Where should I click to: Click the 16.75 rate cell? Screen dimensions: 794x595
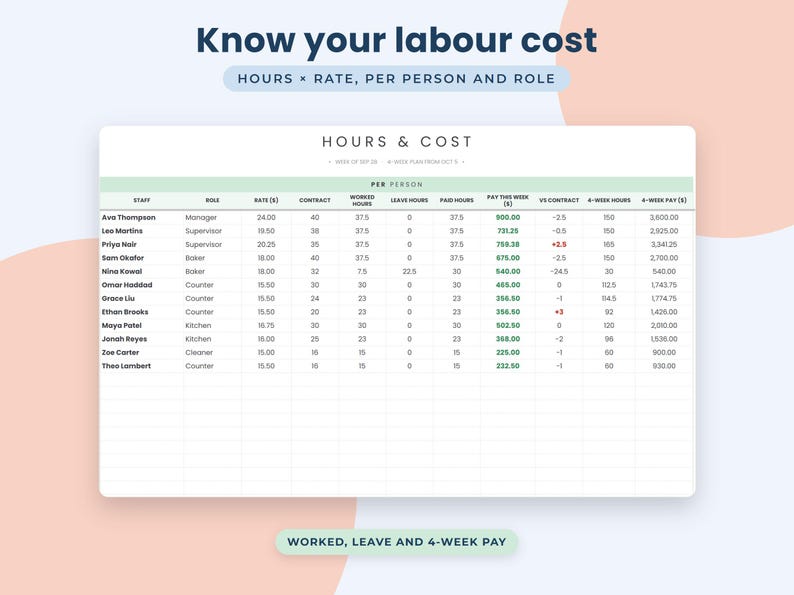266,326
